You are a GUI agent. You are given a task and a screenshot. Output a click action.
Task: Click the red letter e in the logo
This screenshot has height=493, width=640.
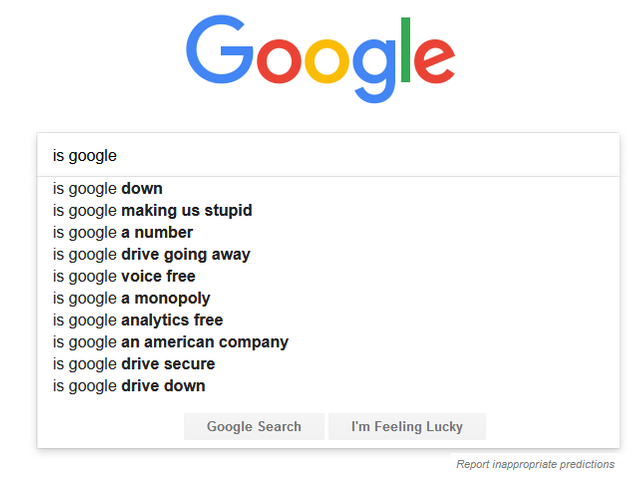pyautogui.click(x=435, y=61)
